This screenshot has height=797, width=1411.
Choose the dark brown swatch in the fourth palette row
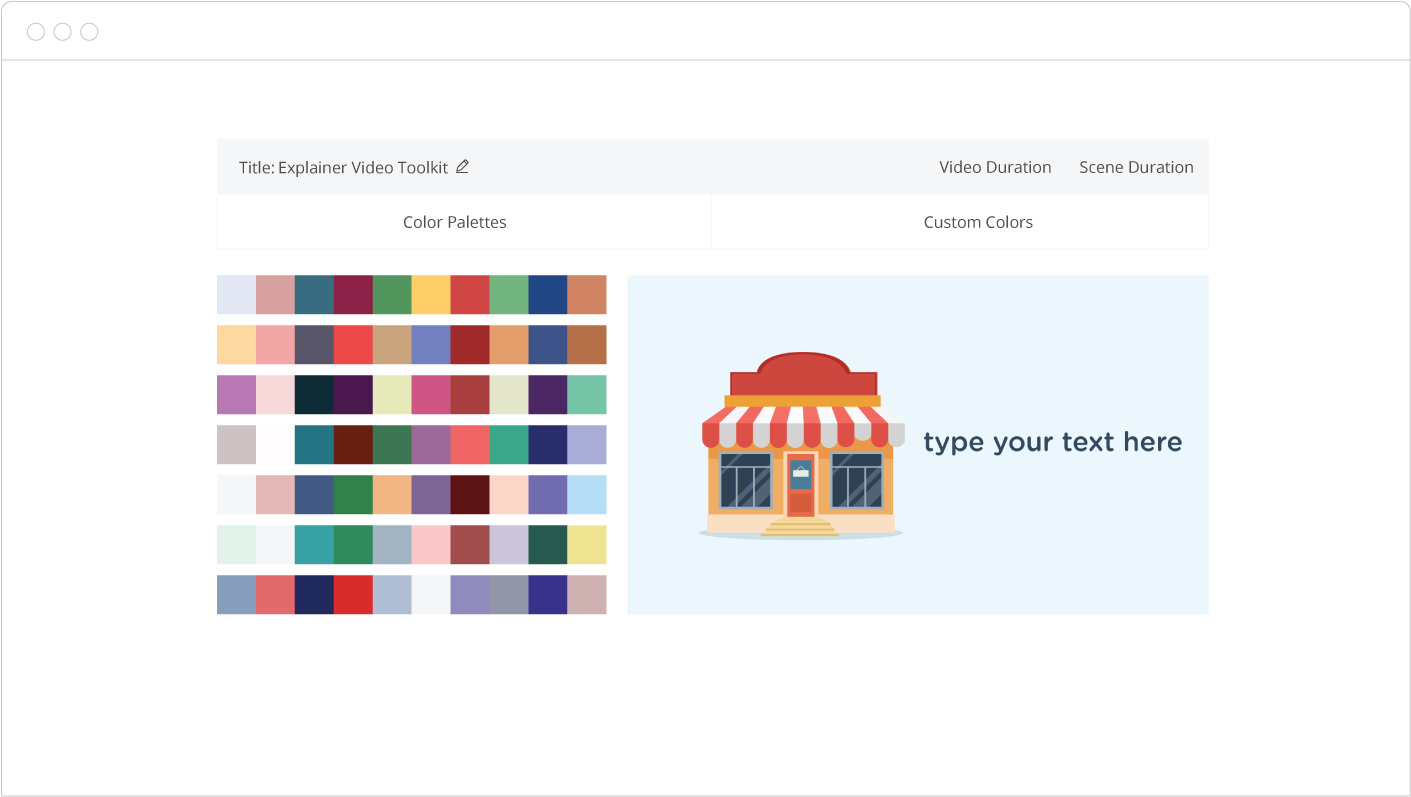(x=353, y=444)
